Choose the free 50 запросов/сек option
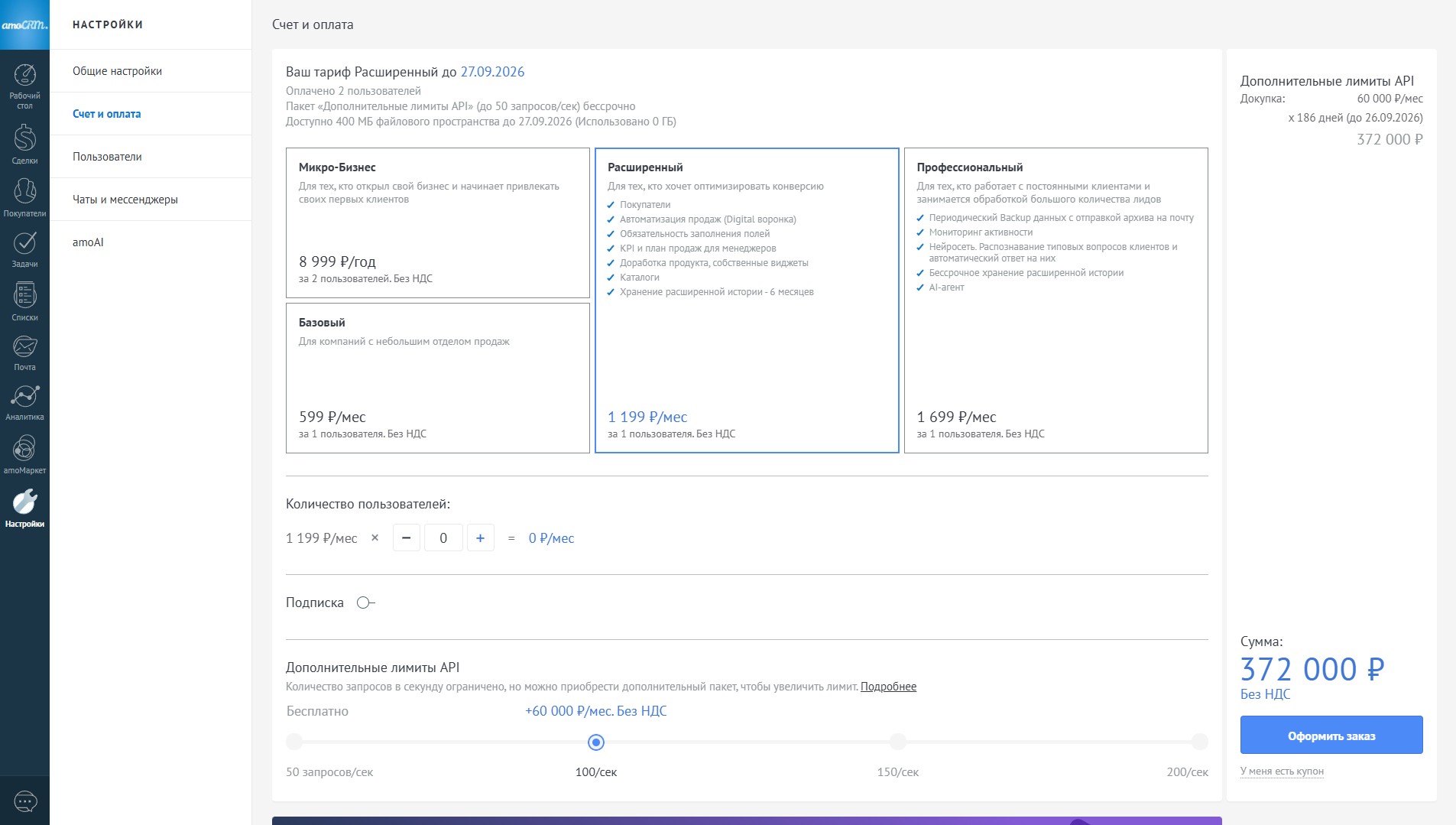Viewport: 1456px width, 825px height. coord(294,742)
